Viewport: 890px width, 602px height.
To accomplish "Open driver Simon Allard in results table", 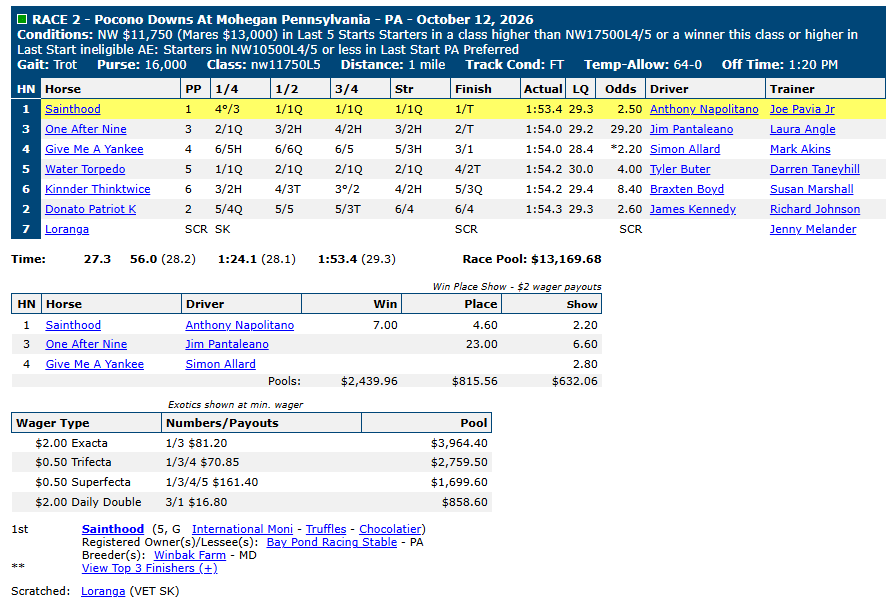I will [685, 149].
